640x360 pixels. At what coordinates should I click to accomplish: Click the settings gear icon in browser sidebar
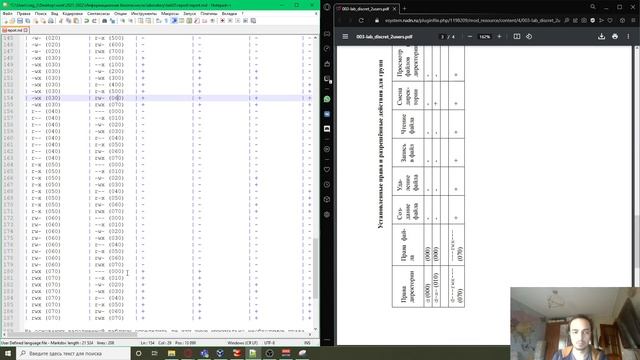pos(327,214)
